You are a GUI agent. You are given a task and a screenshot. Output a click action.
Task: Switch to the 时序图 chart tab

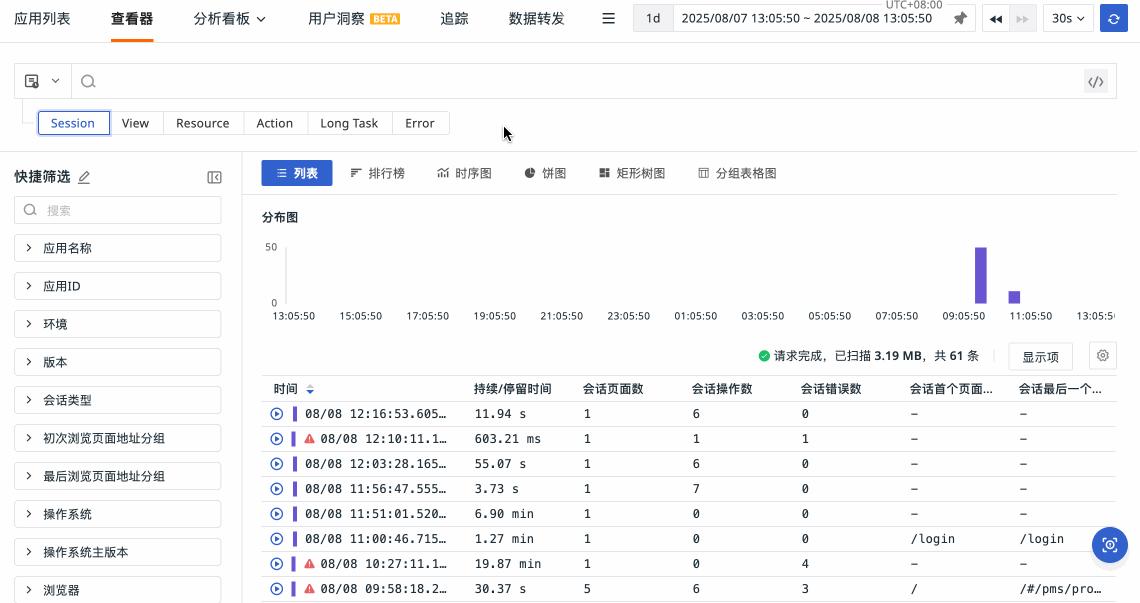(464, 173)
